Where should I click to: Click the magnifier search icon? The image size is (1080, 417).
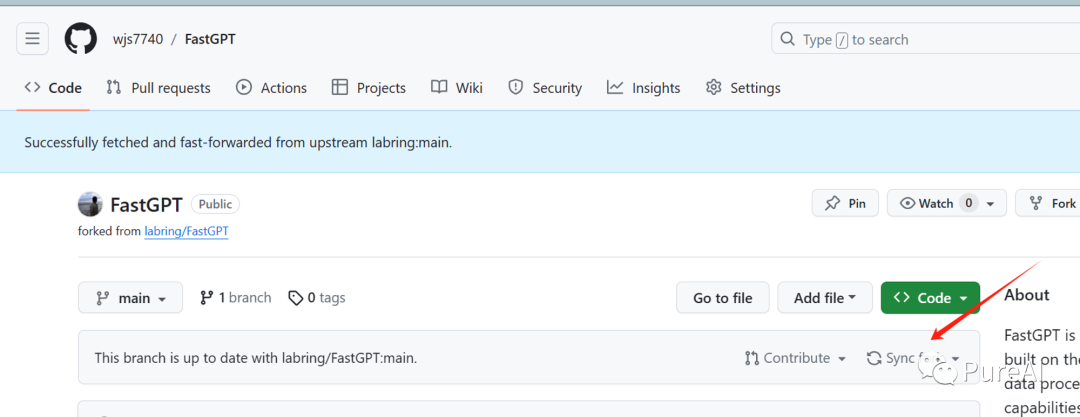[788, 40]
